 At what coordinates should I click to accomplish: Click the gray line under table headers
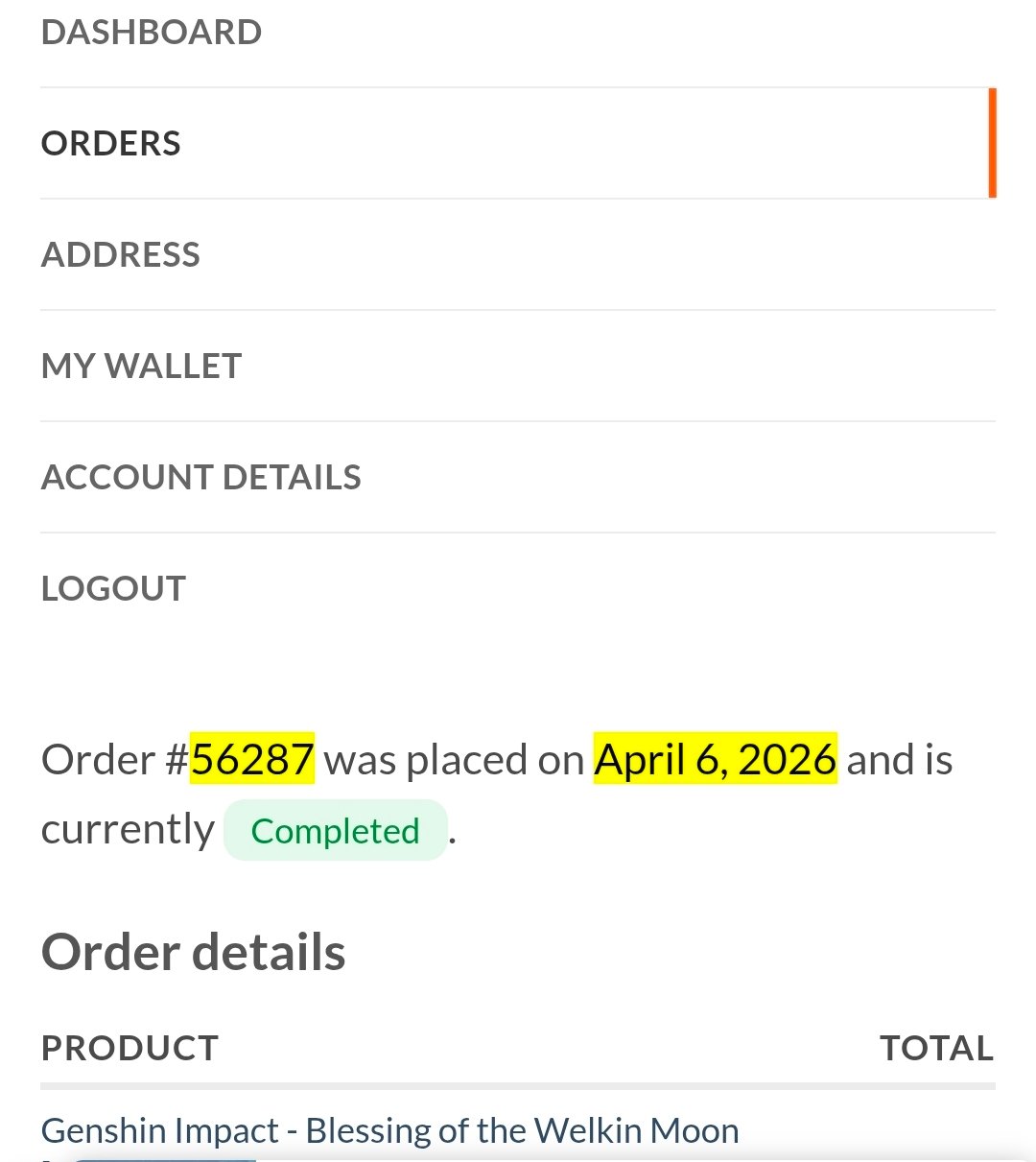point(518,1086)
